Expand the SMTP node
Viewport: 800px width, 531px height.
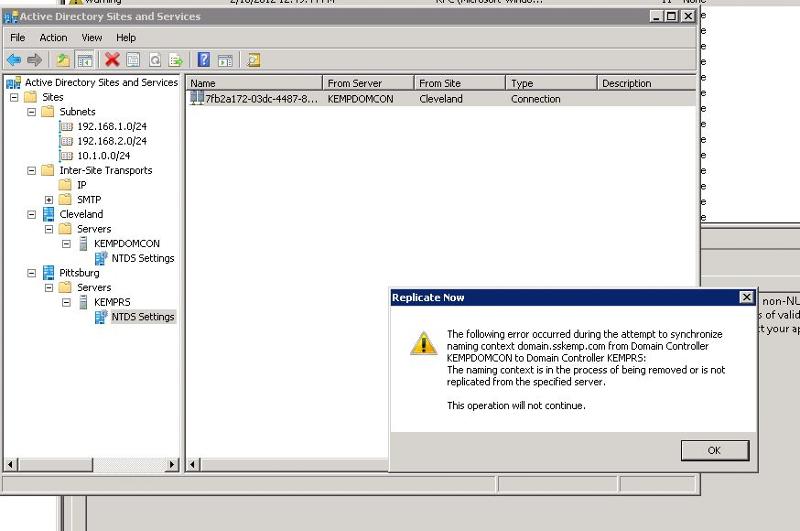click(x=49, y=199)
